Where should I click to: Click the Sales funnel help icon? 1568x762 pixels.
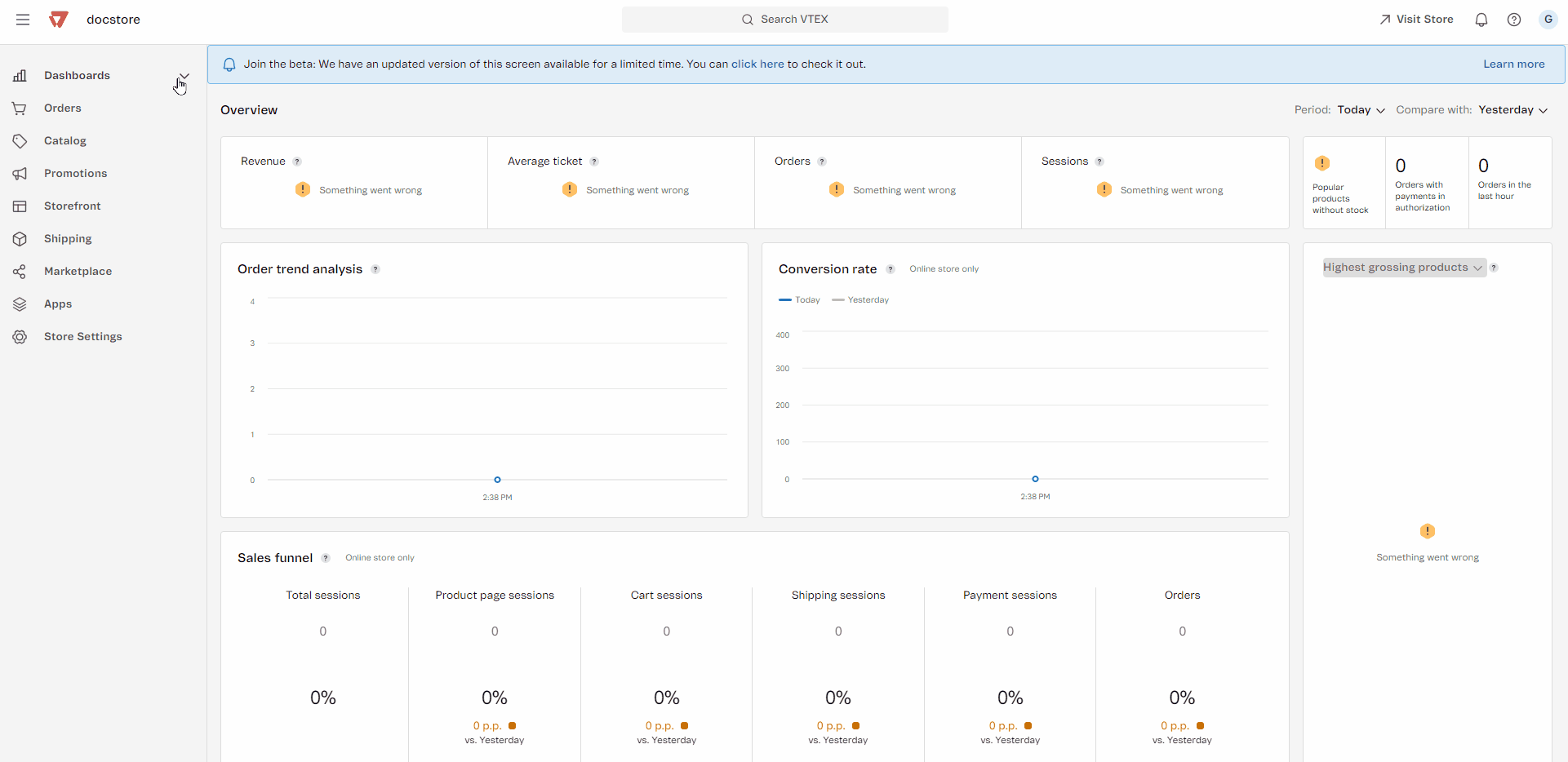click(326, 558)
